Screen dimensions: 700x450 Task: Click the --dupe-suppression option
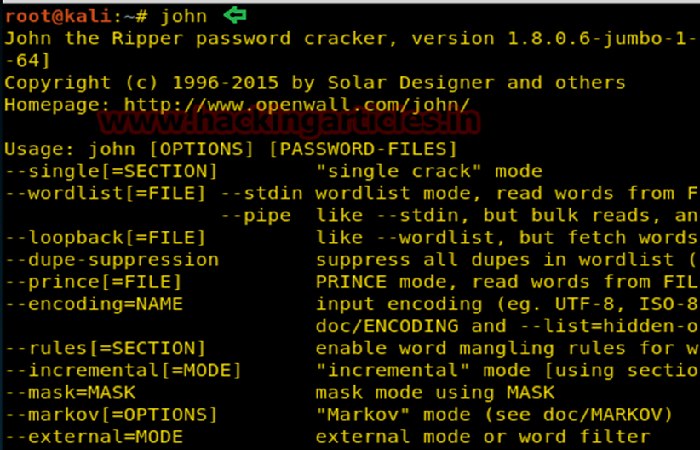pos(112,260)
